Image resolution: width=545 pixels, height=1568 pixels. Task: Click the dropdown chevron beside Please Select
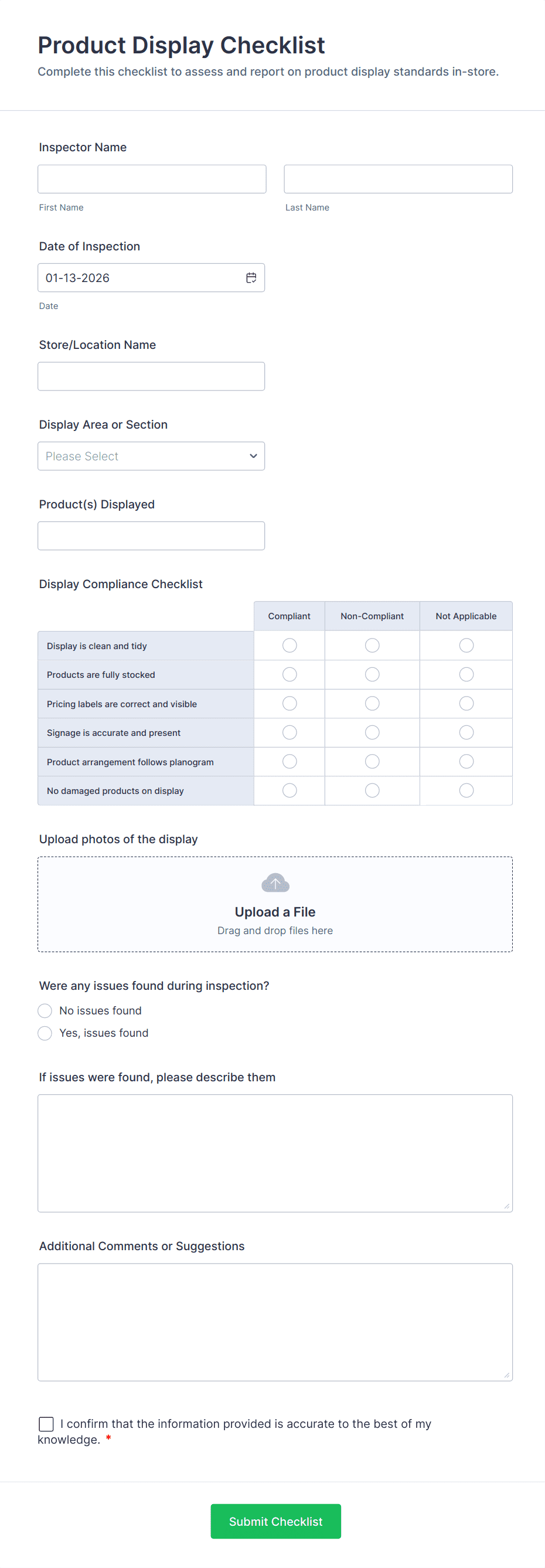(x=253, y=456)
